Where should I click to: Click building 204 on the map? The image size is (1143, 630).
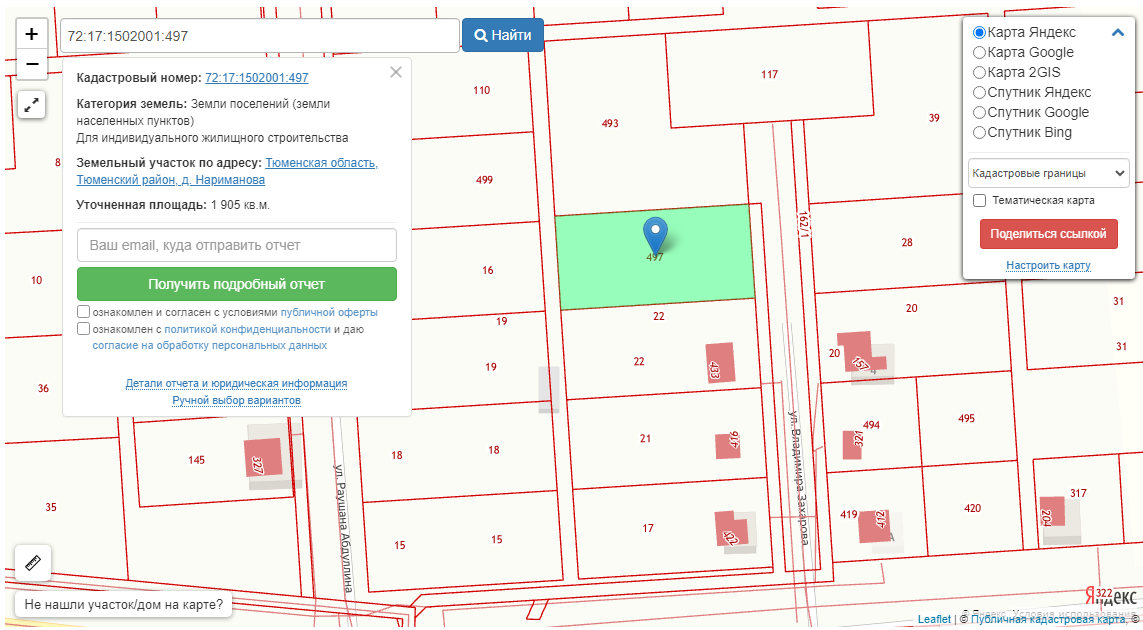coord(1052,513)
